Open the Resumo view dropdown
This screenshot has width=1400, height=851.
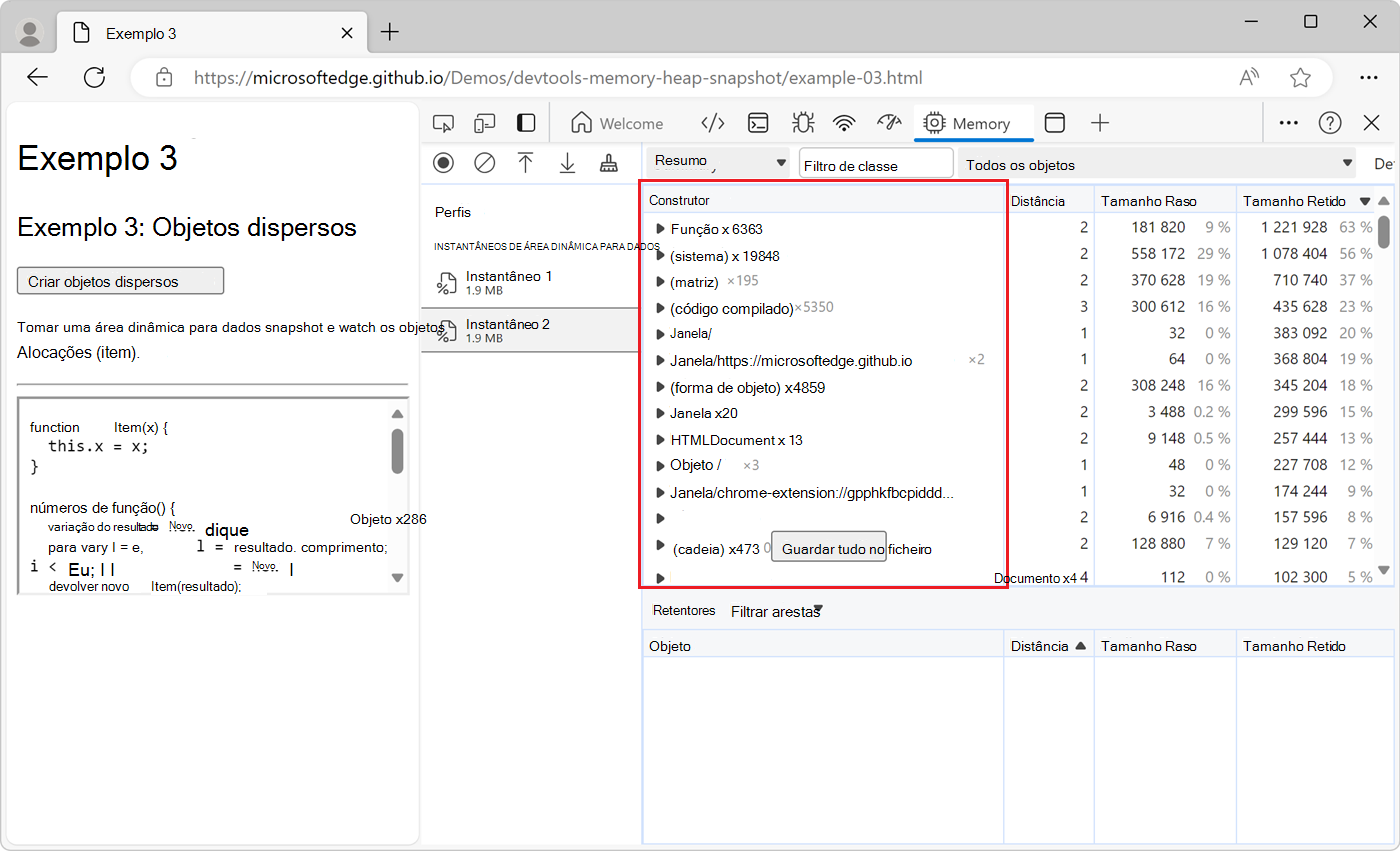point(718,163)
